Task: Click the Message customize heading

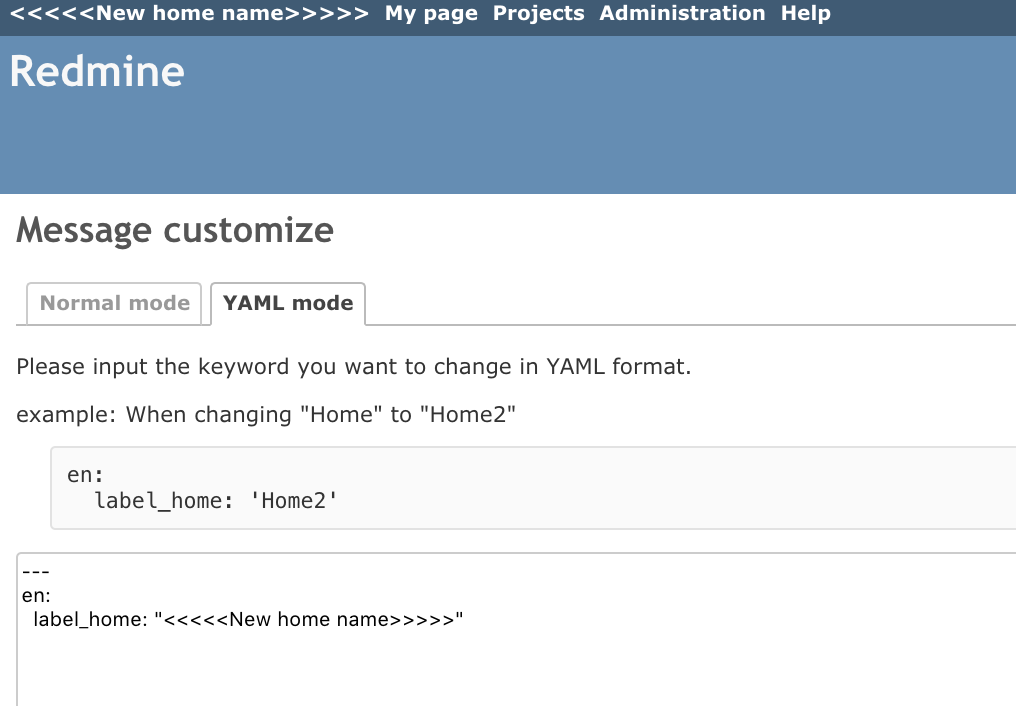Action: click(175, 231)
